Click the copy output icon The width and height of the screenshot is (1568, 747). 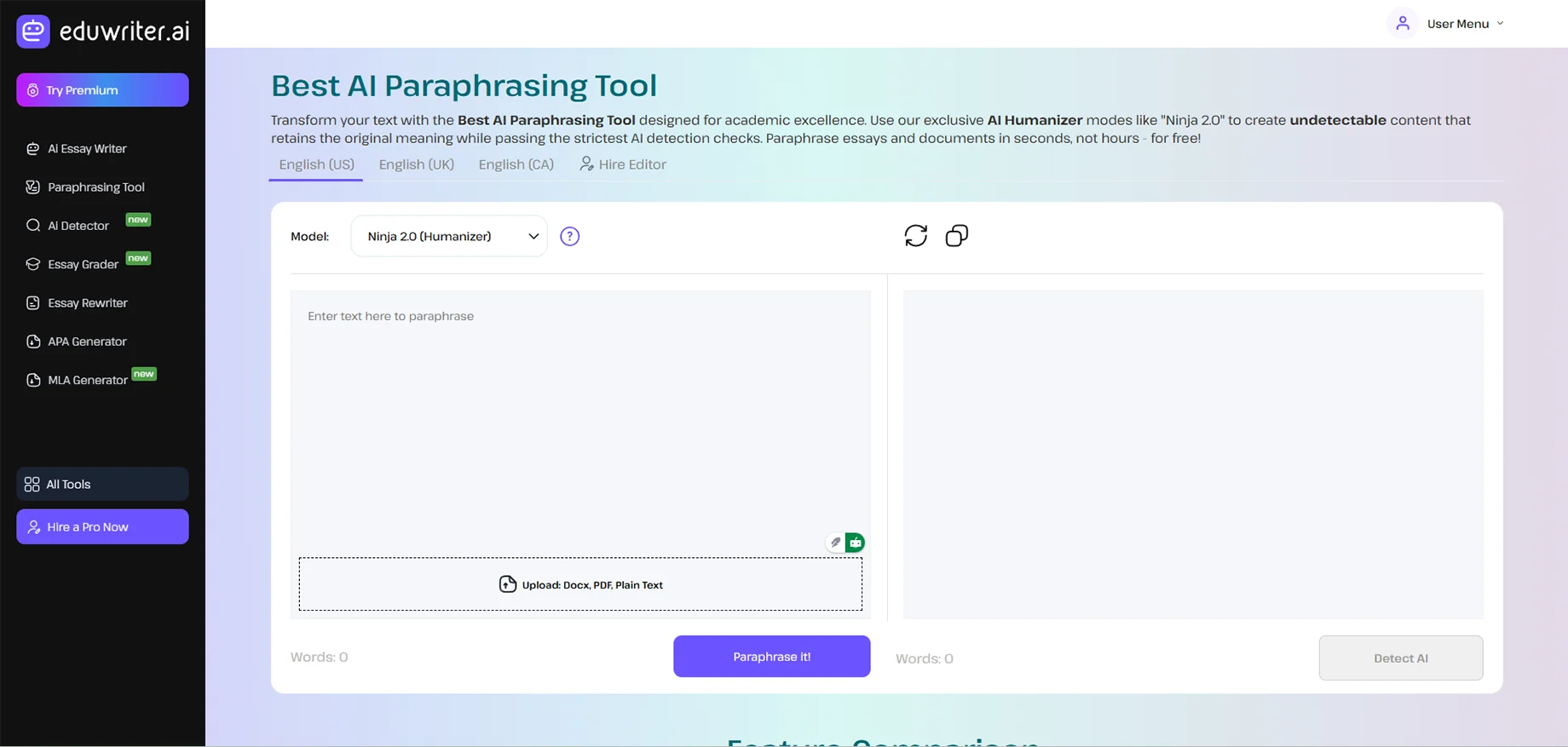[x=957, y=236]
